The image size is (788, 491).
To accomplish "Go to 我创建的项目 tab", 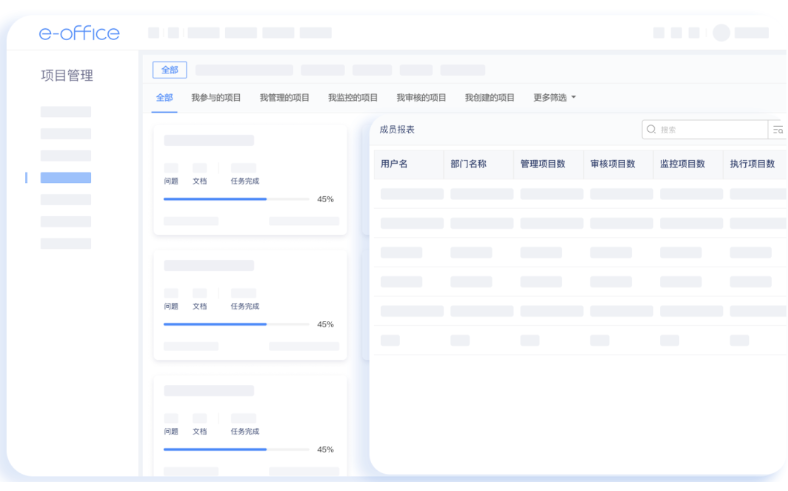I will [489, 98].
